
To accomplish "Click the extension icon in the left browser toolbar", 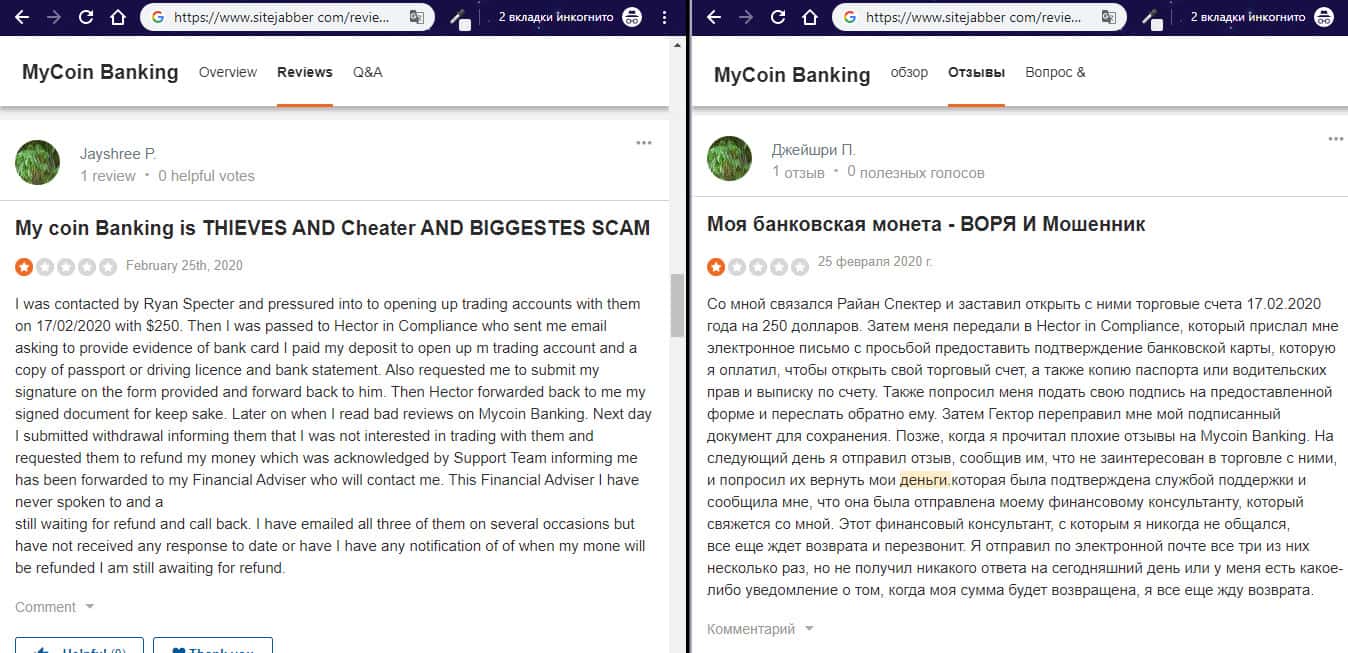I will coord(461,18).
